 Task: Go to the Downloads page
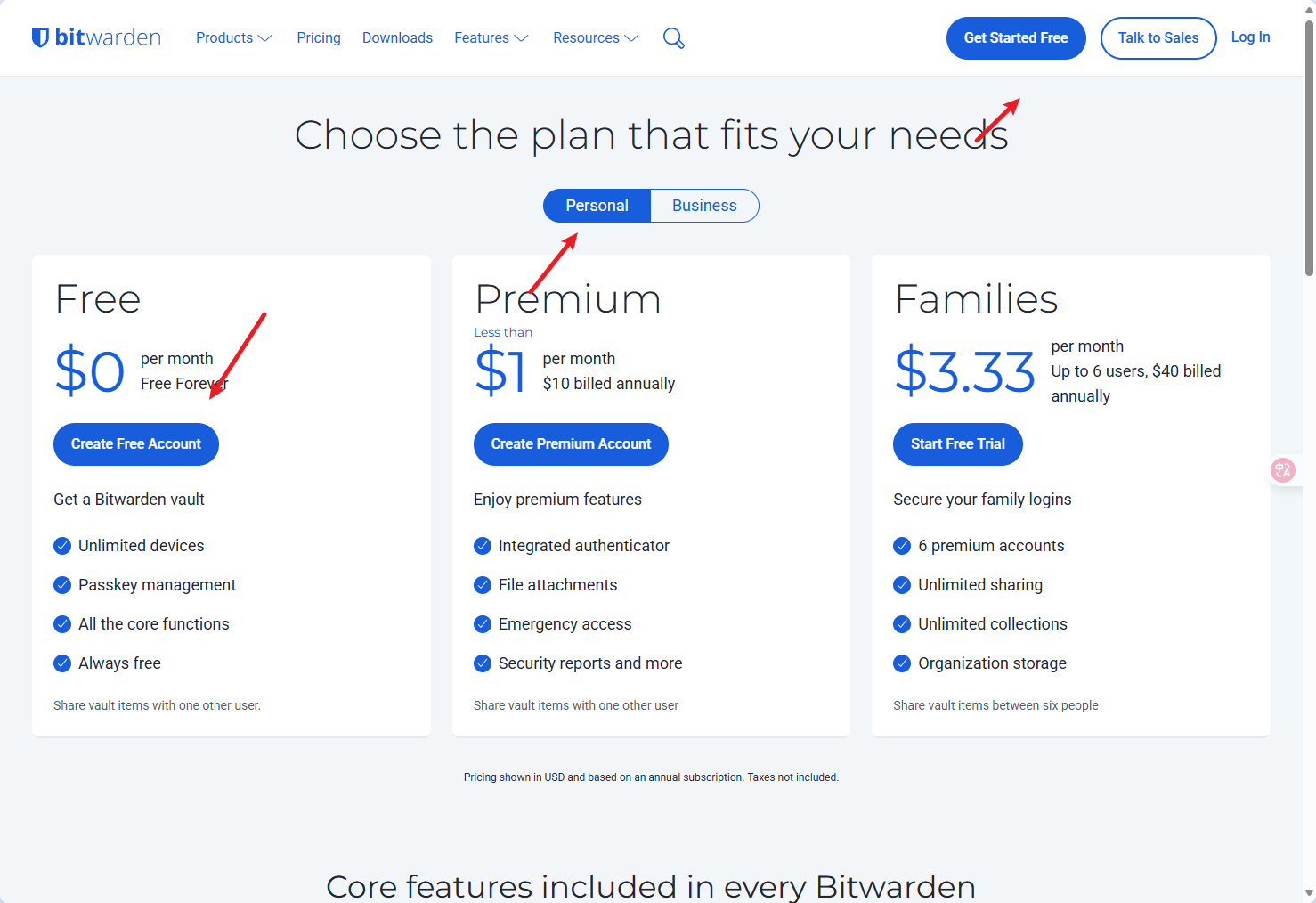tap(397, 38)
